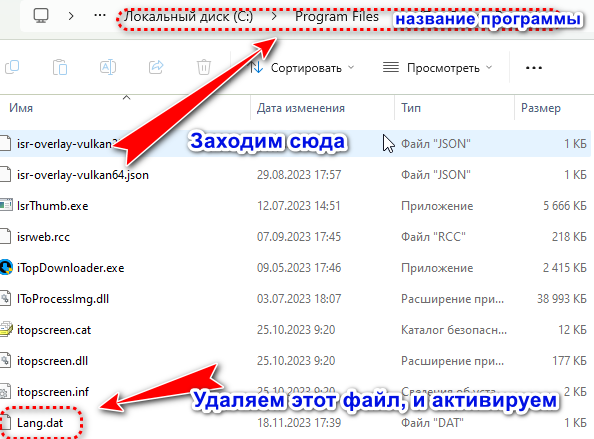Image resolution: width=594 pixels, height=439 pixels.
Task: Expand the chevron next to This PC icon
Action: pos(71,16)
